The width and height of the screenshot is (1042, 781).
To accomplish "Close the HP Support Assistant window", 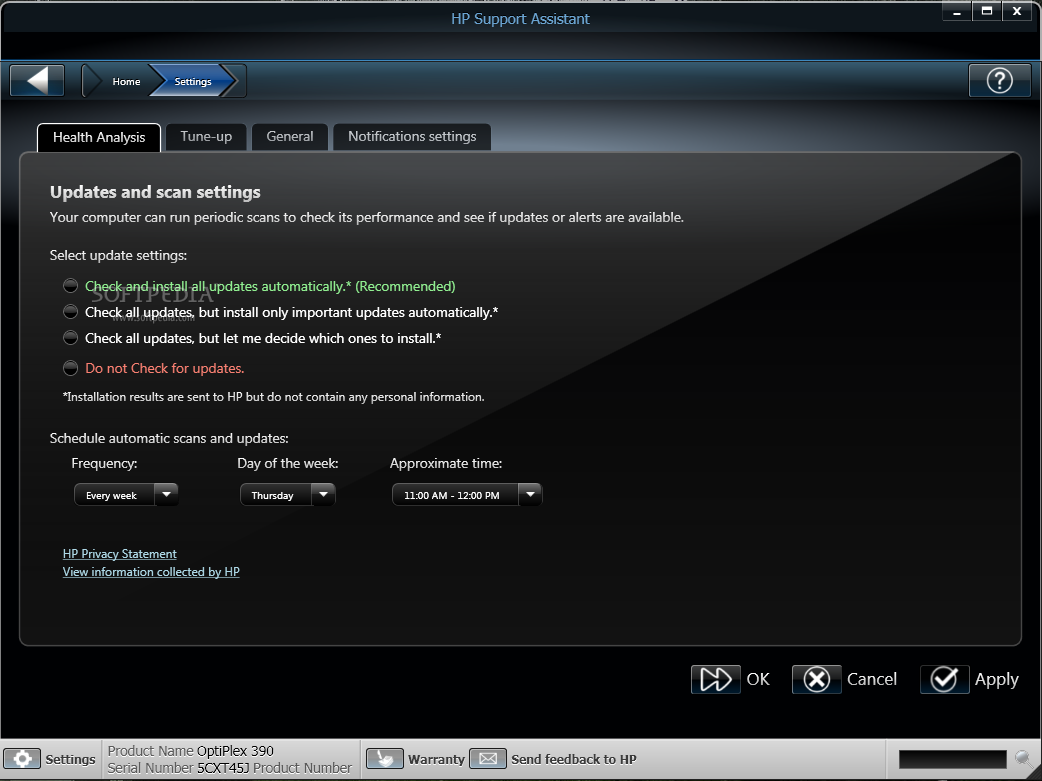I will [x=1017, y=11].
